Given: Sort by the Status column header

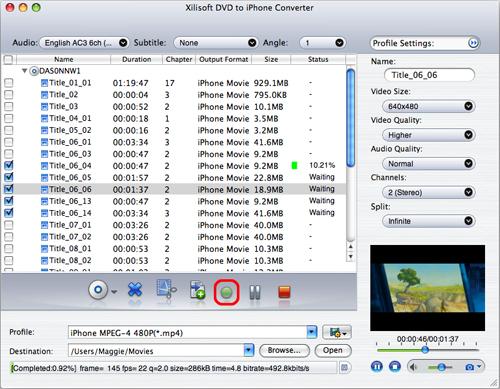Looking at the screenshot, I should (x=318, y=59).
